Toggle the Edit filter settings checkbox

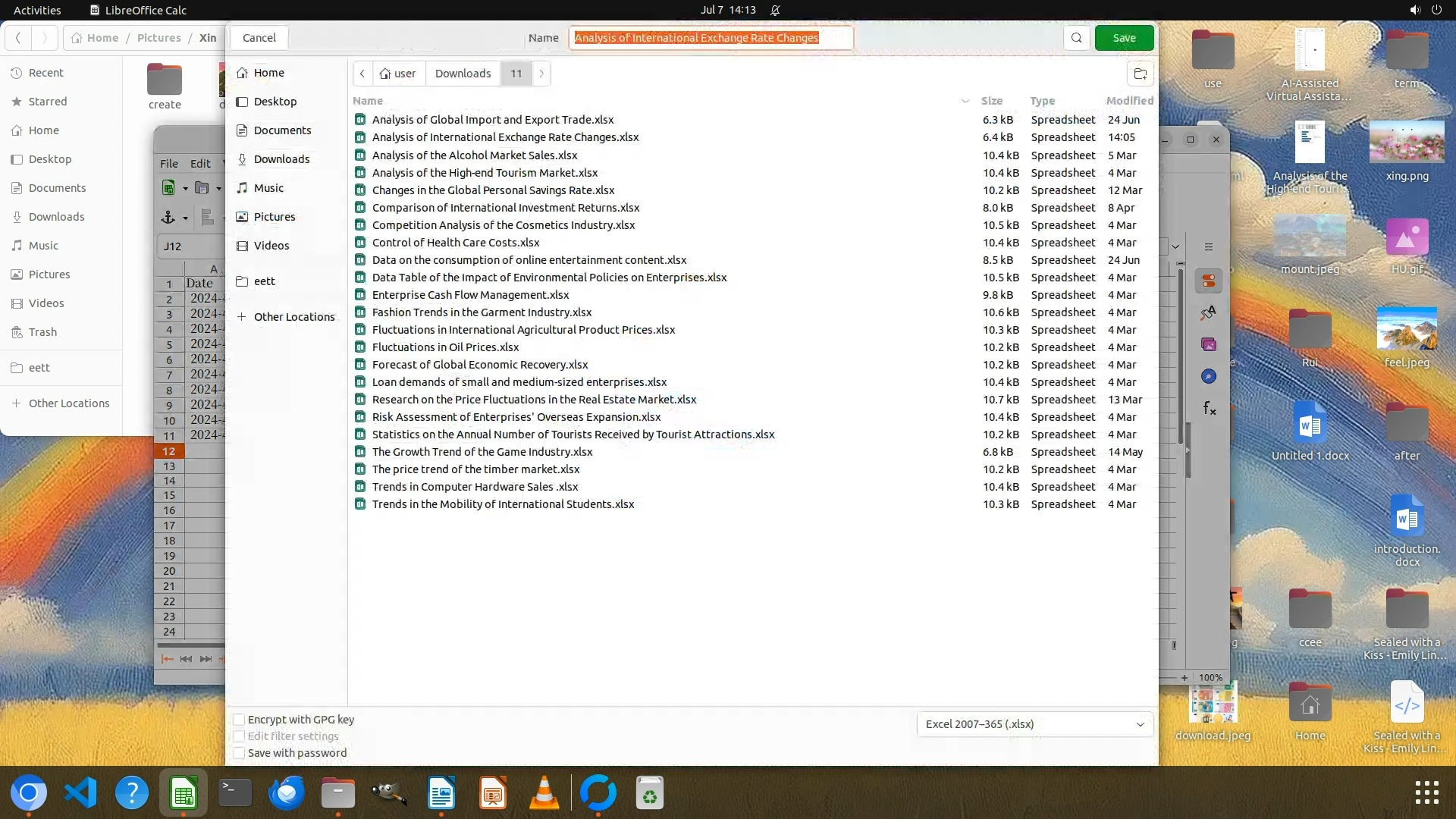(239, 736)
